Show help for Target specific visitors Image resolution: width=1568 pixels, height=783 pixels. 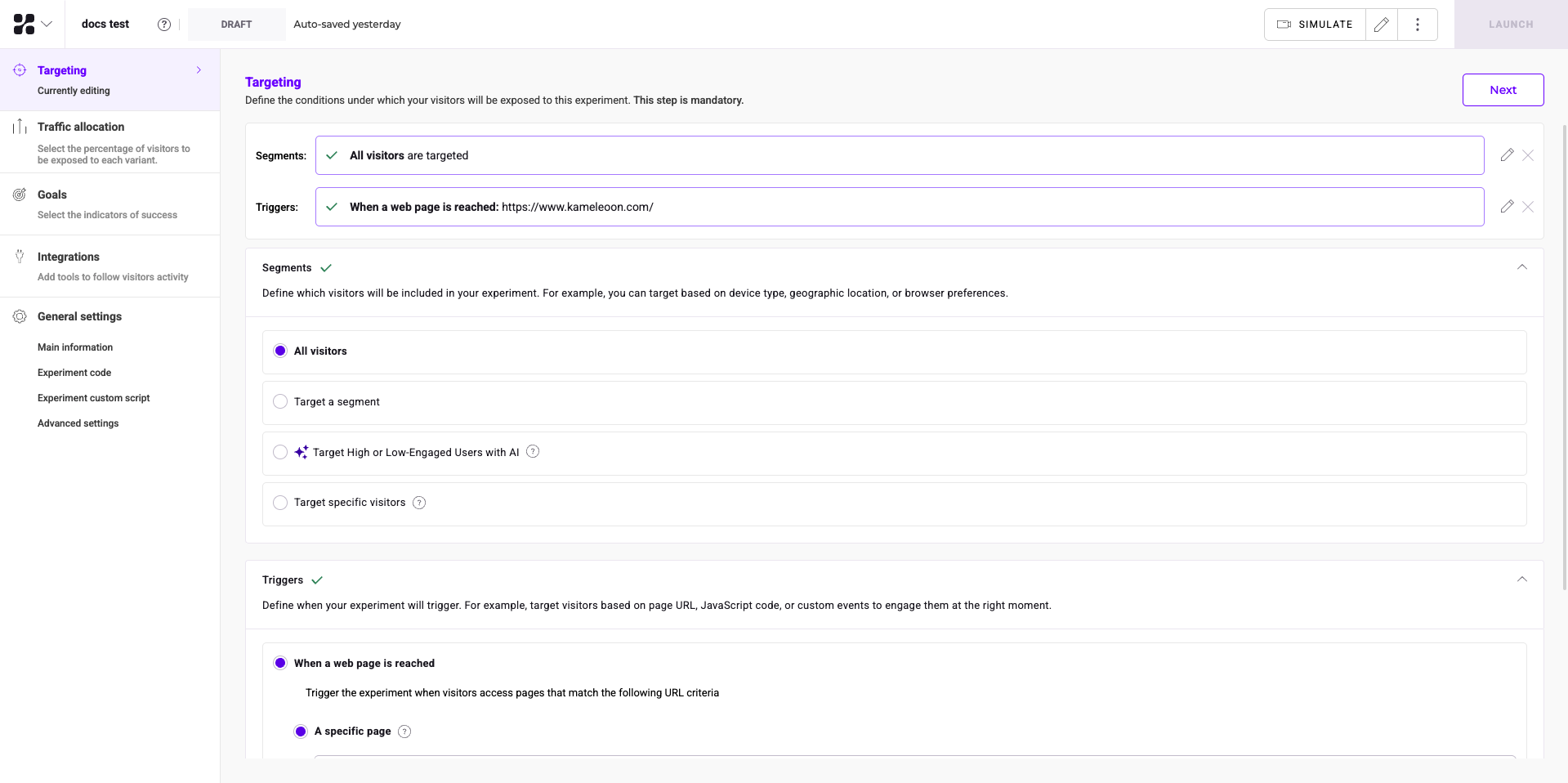pyautogui.click(x=419, y=503)
